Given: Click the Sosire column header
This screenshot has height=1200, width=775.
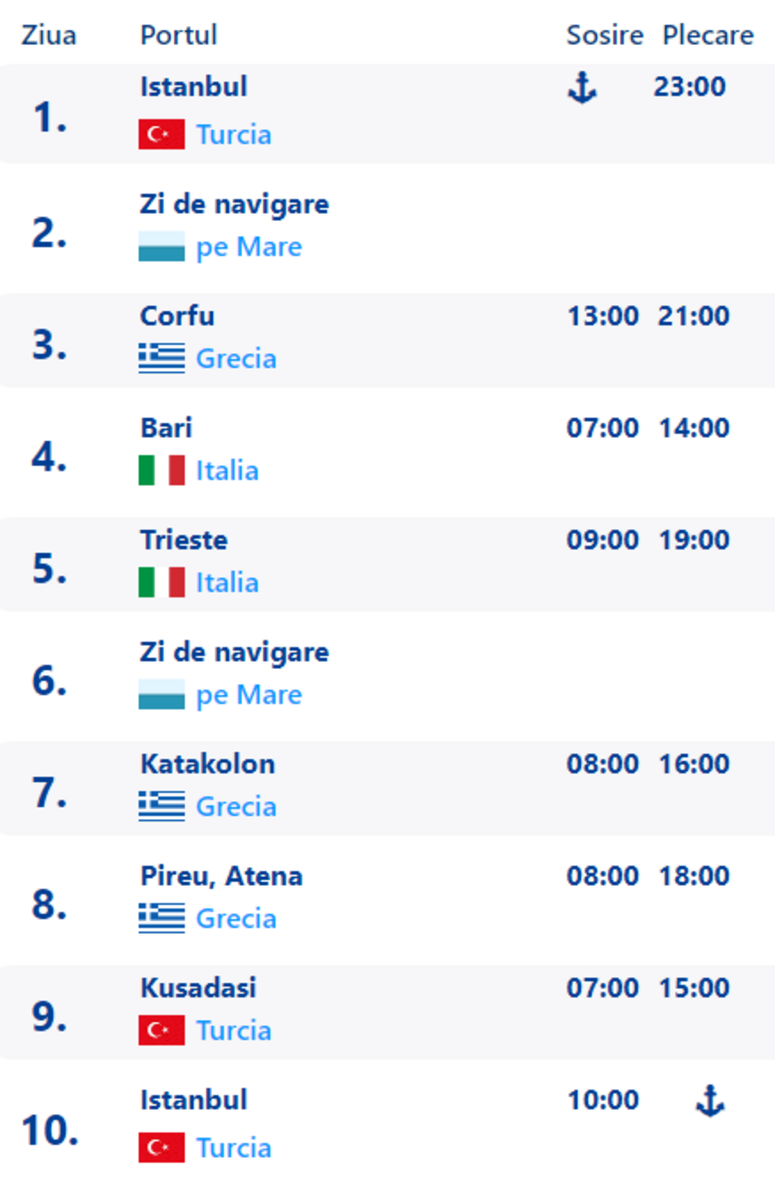Looking at the screenshot, I should pyautogui.click(x=605, y=35).
